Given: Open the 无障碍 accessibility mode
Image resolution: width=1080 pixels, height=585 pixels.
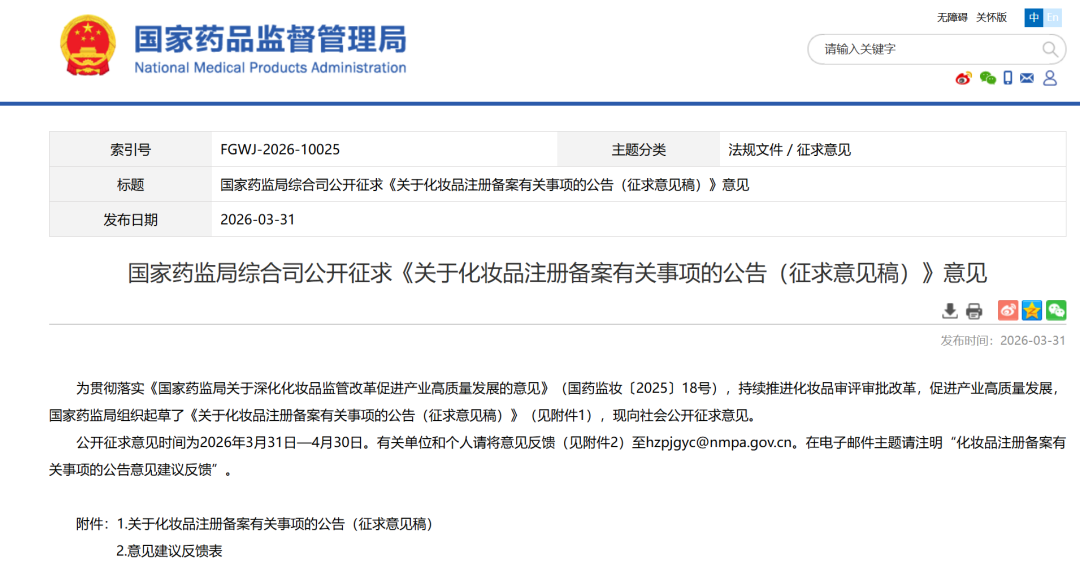Looking at the screenshot, I should pyautogui.click(x=952, y=17).
